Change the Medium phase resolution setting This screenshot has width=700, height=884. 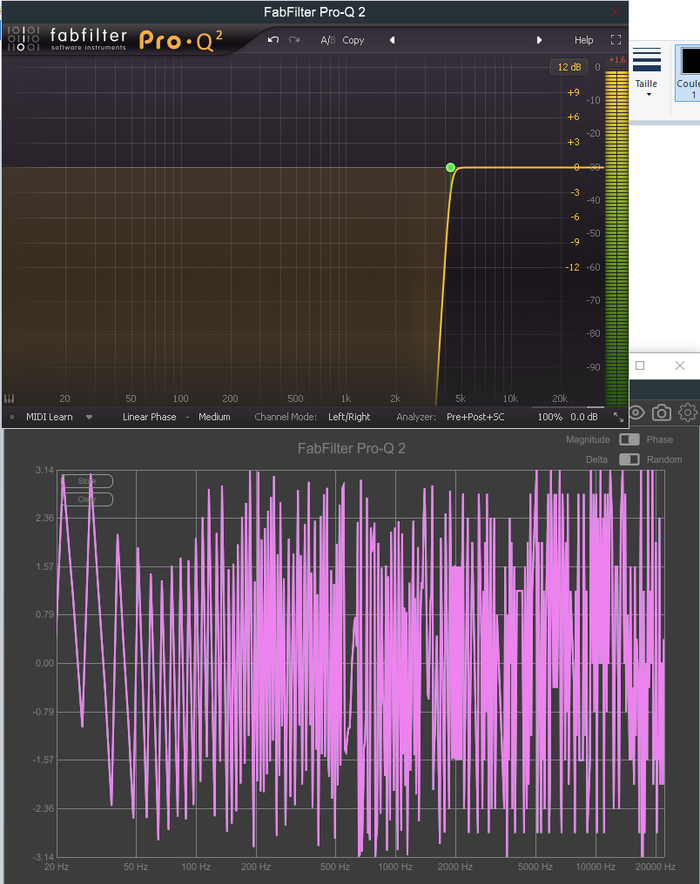click(x=214, y=417)
